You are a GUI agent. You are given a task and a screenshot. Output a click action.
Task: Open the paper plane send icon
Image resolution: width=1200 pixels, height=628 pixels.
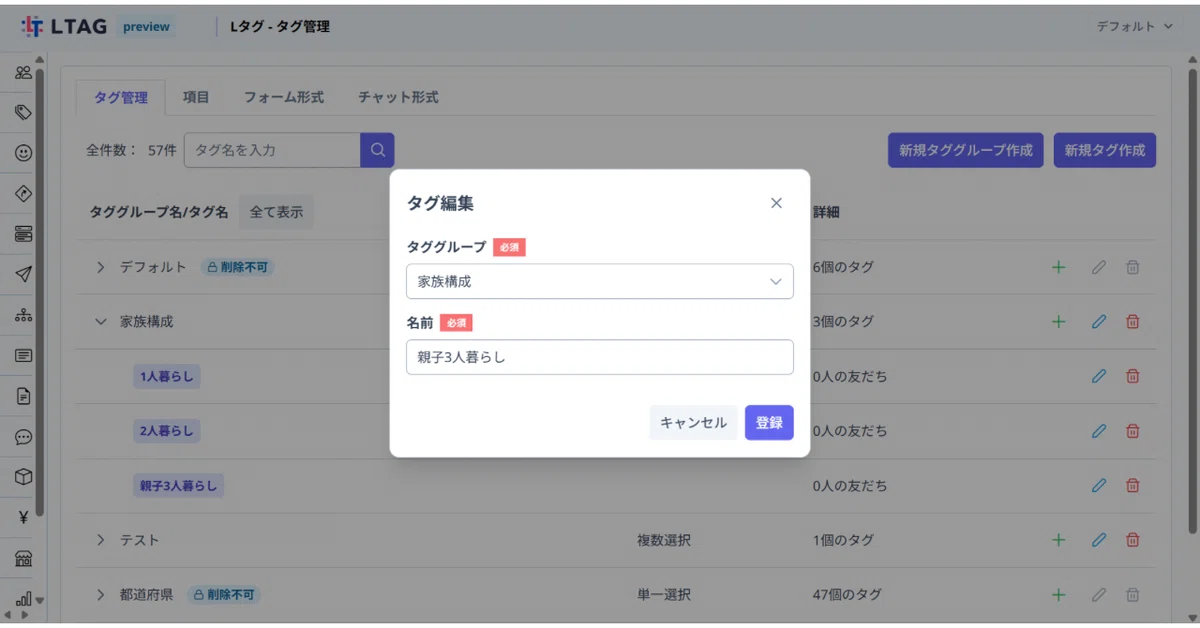coord(23,274)
